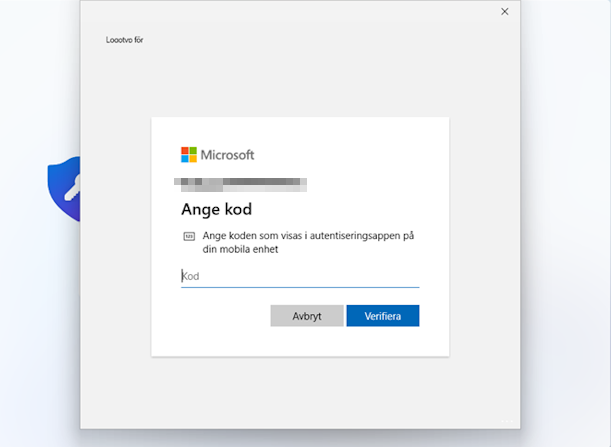Click the 'Ange koden som visas' instruction text
Viewport: 611px width, 447px height.
click(x=308, y=242)
